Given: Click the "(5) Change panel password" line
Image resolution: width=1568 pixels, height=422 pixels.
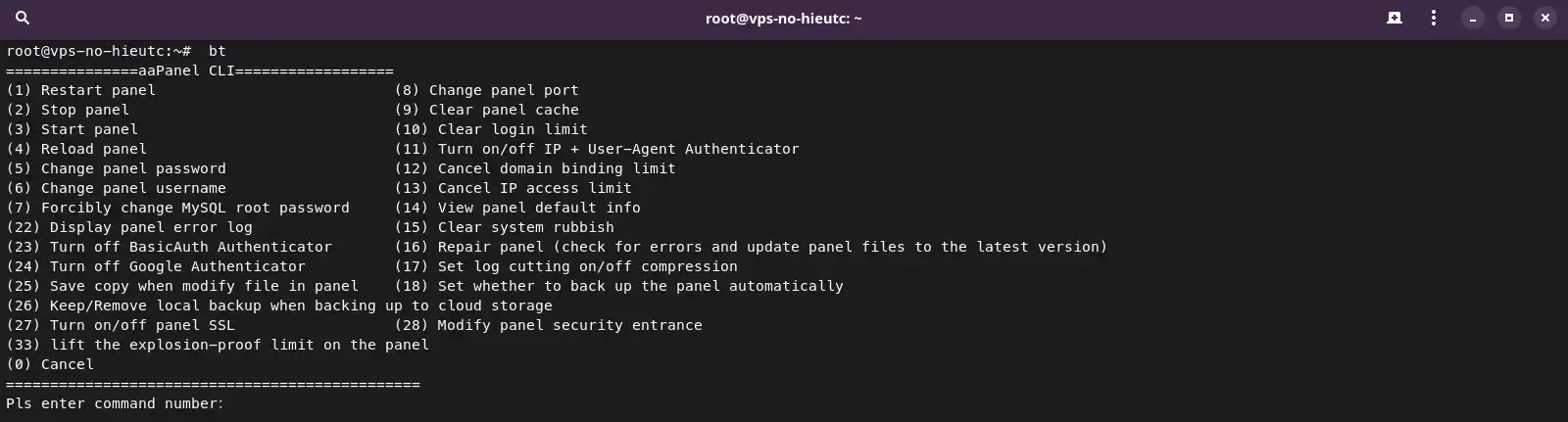Looking at the screenshot, I should coord(116,168).
